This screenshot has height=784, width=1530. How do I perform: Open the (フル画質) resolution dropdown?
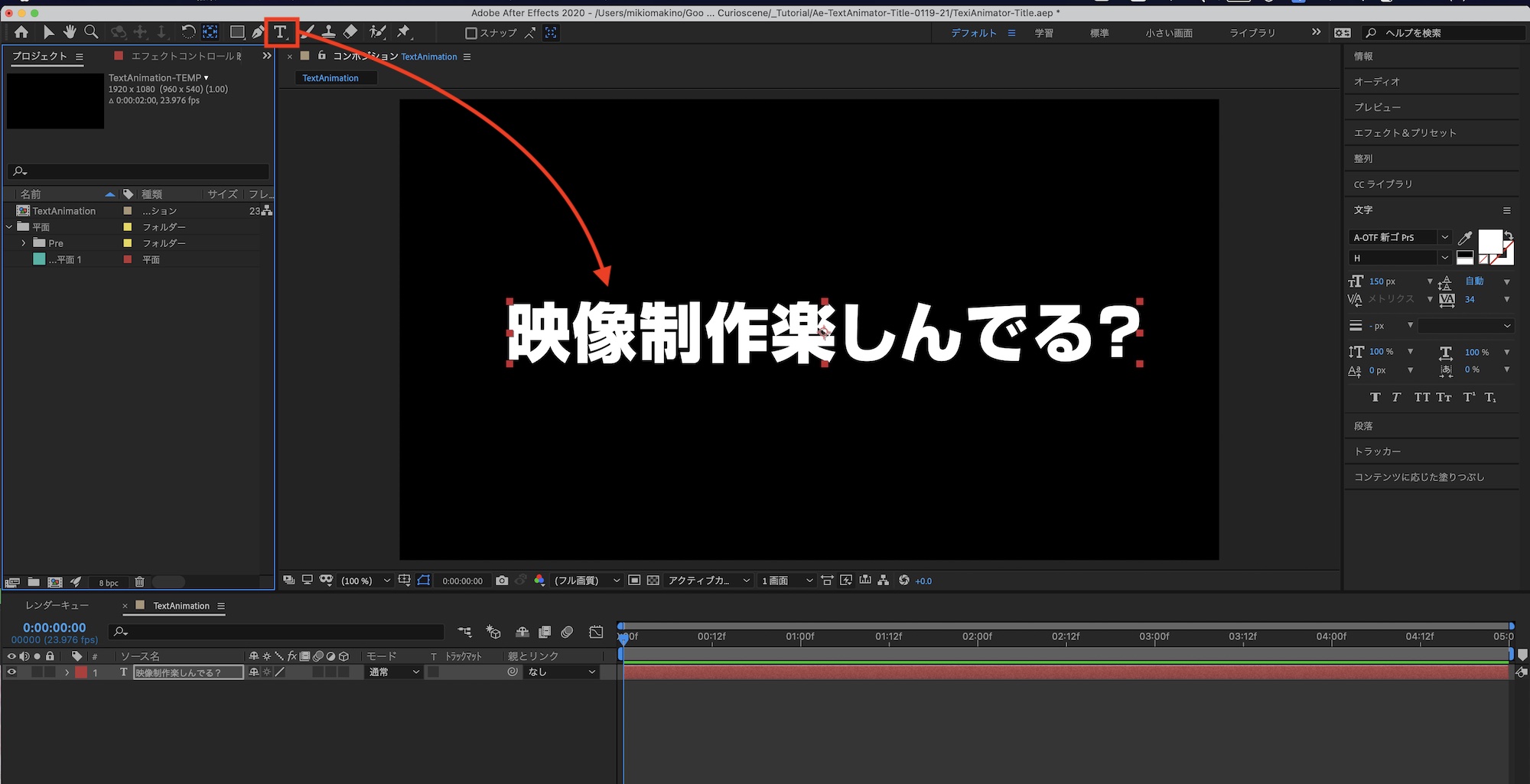coord(587,581)
